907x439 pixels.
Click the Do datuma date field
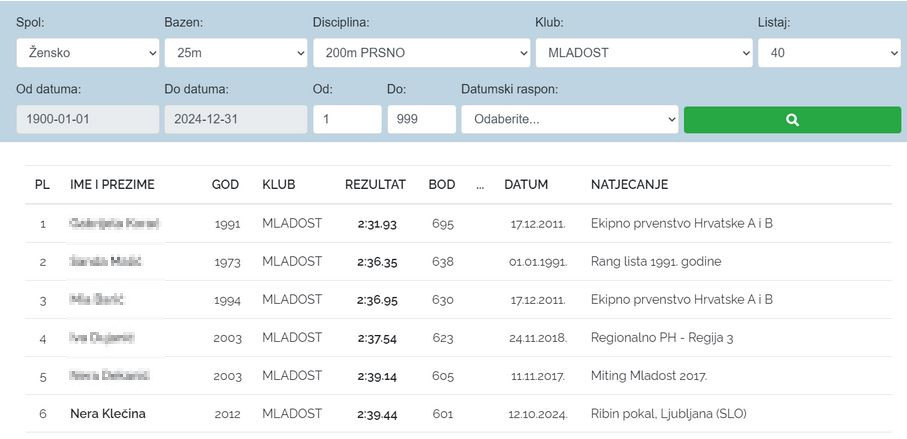click(x=235, y=119)
